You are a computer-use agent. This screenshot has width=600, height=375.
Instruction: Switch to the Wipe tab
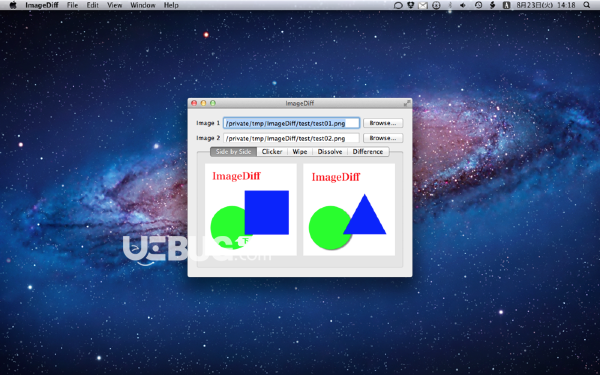click(x=300, y=152)
